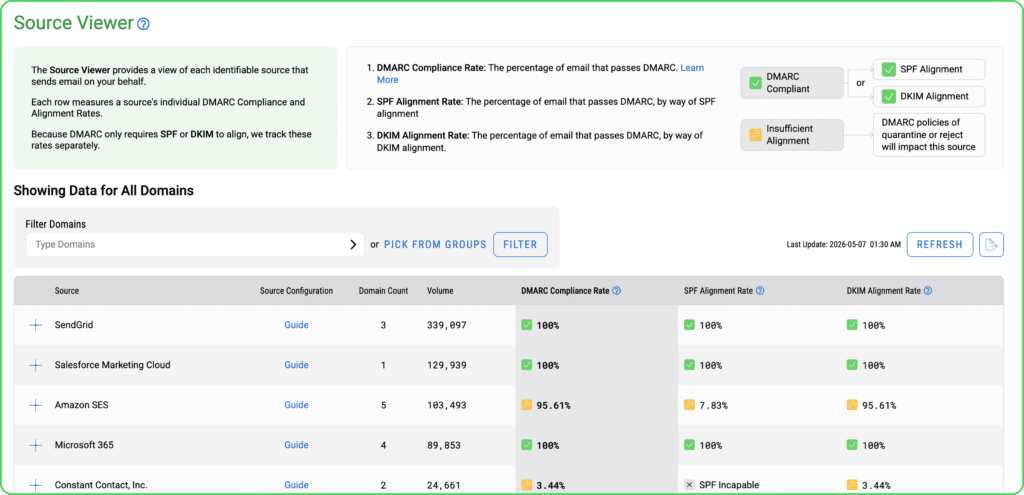Image resolution: width=1024 pixels, height=495 pixels.
Task: Expand the Amazon SES row
Action: pyautogui.click(x=36, y=406)
